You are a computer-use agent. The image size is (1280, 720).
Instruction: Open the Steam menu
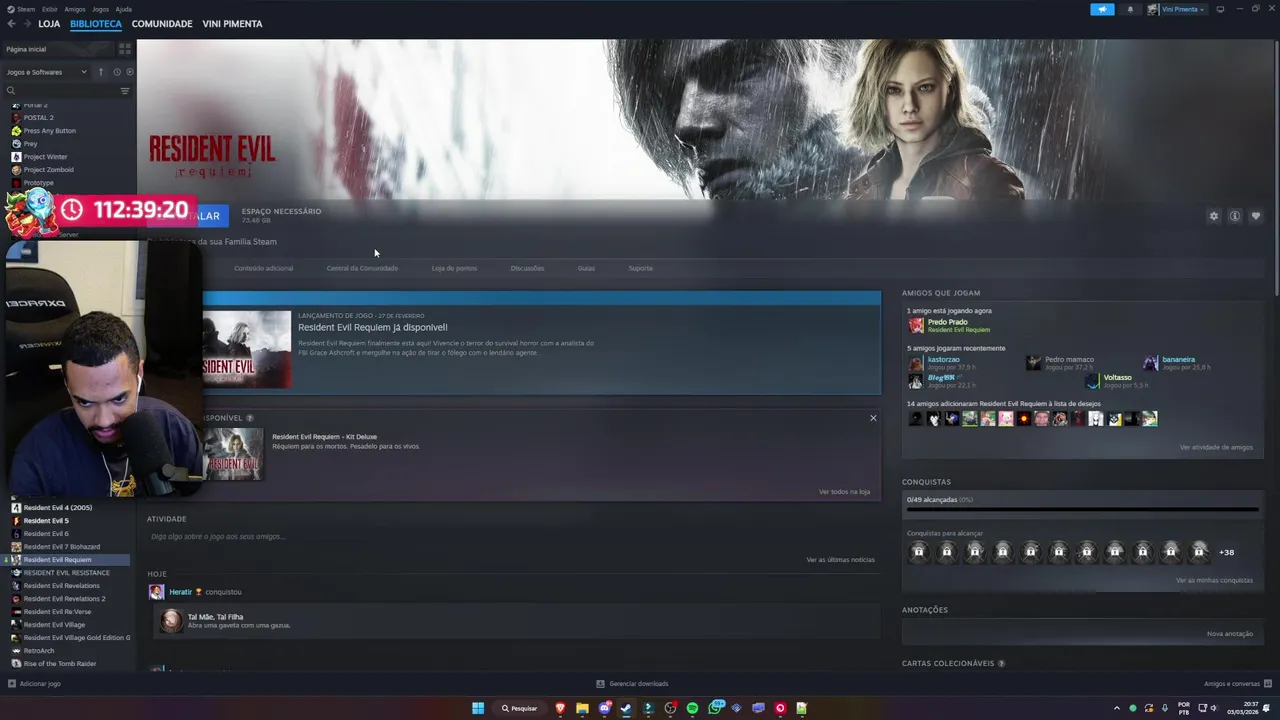[x=21, y=9]
